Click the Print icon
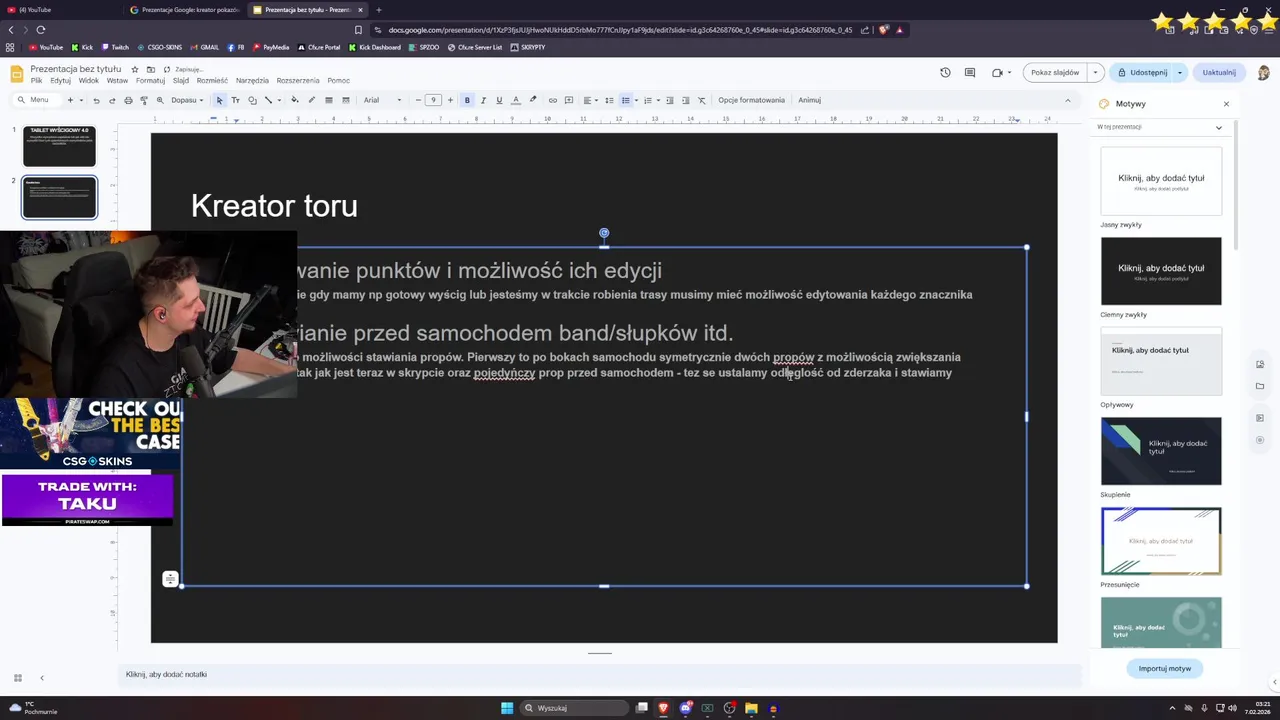Viewport: 1280px width, 720px height. pos(128,100)
